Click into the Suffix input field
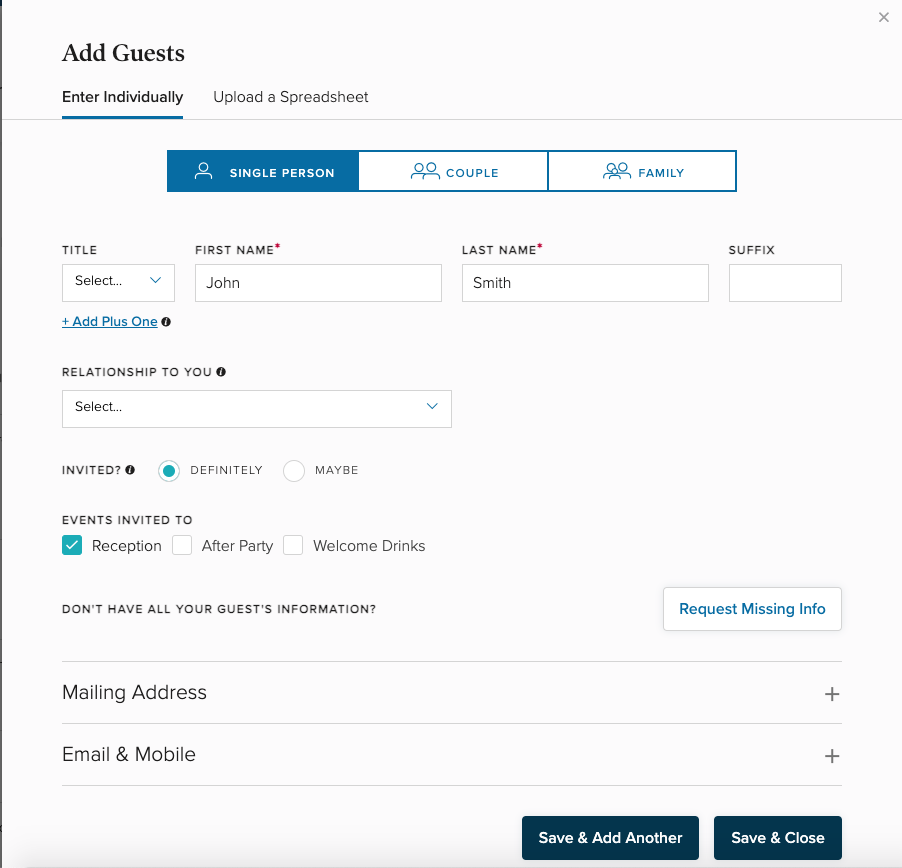The width and height of the screenshot is (902, 868). pyautogui.click(x=785, y=283)
